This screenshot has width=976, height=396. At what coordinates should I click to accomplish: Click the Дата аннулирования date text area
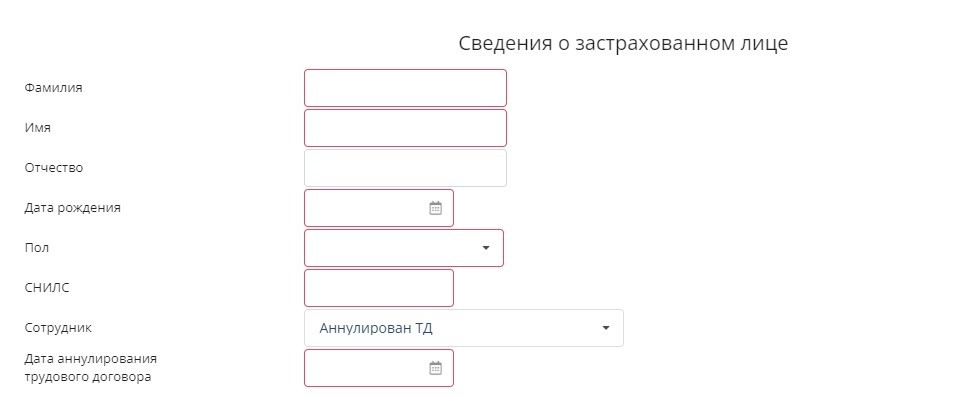366,368
